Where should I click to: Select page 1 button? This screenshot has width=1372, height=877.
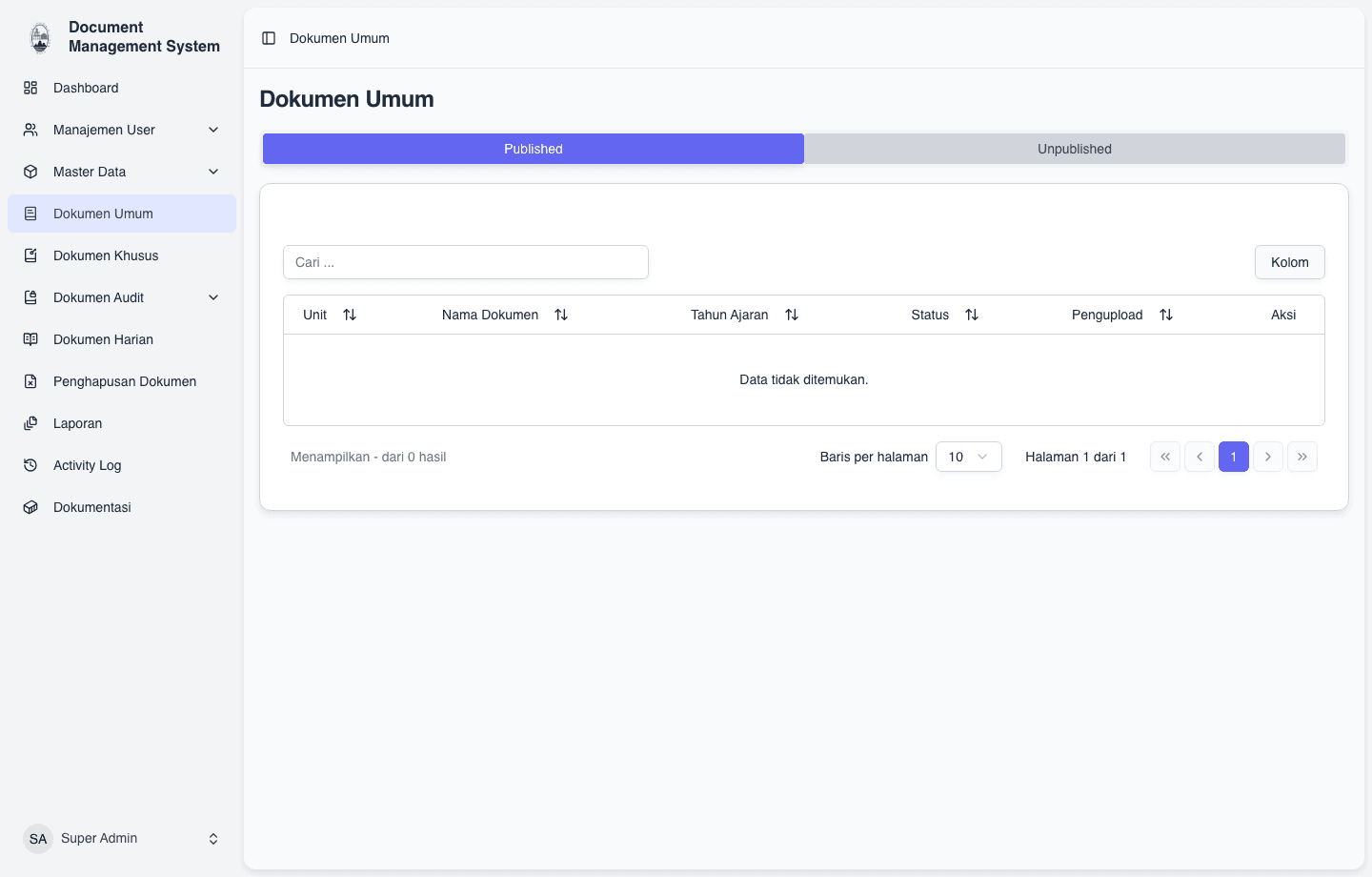[1234, 457]
